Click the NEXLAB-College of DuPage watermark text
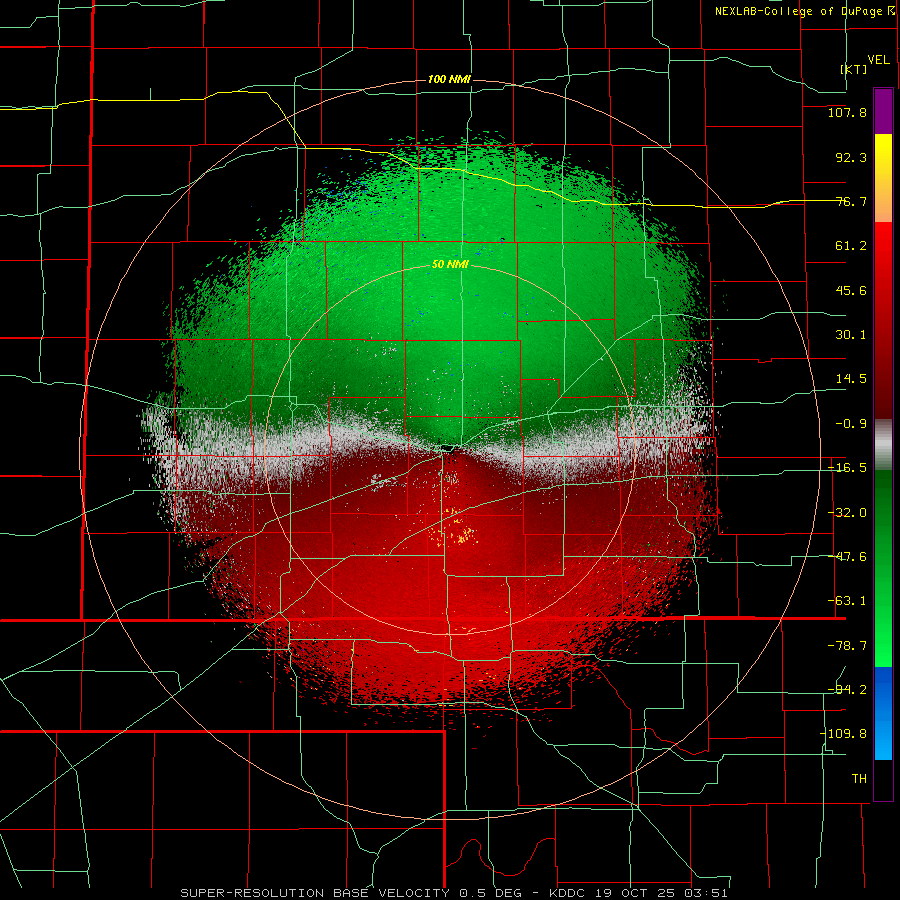This screenshot has width=900, height=900. pos(805,11)
